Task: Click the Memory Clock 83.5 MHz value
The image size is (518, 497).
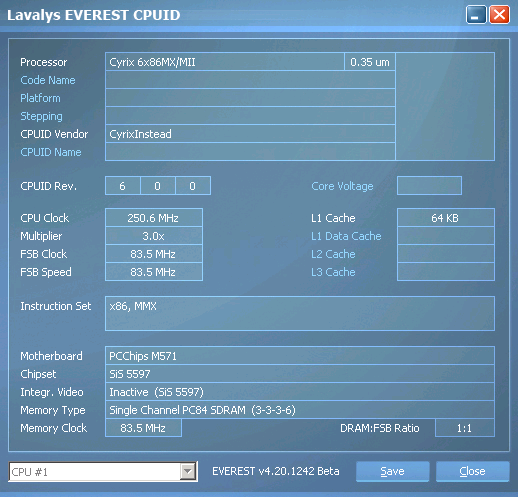Action: 143,428
